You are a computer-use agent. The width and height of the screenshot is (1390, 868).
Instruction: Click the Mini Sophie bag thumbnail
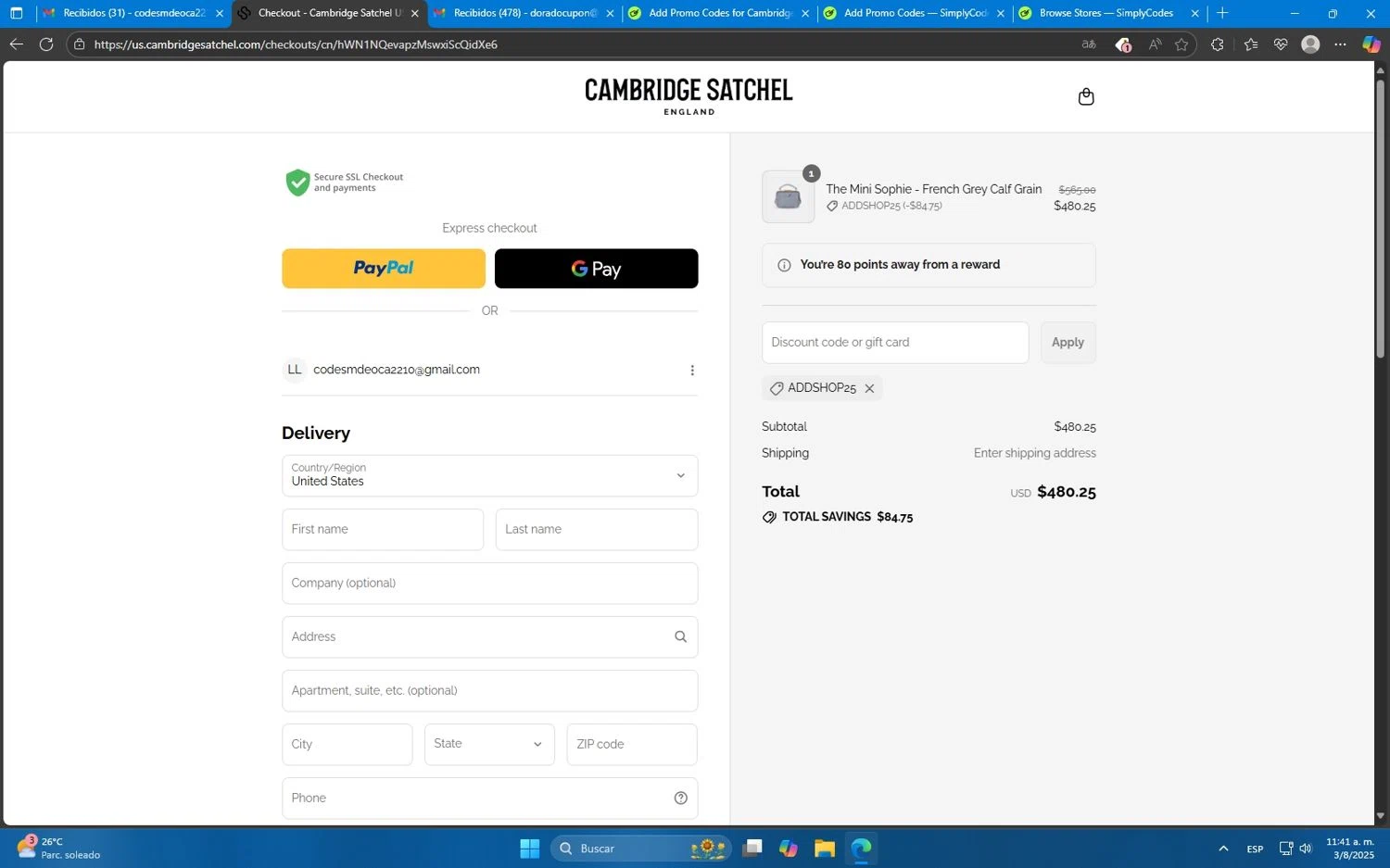[788, 196]
